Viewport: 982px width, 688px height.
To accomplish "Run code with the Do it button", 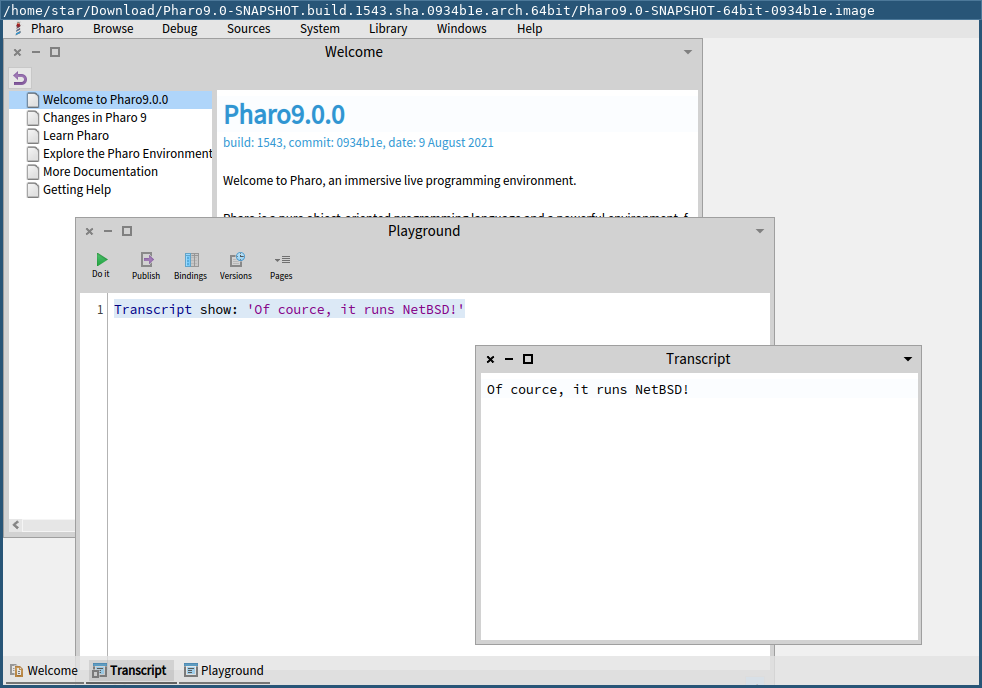I will pyautogui.click(x=101, y=265).
